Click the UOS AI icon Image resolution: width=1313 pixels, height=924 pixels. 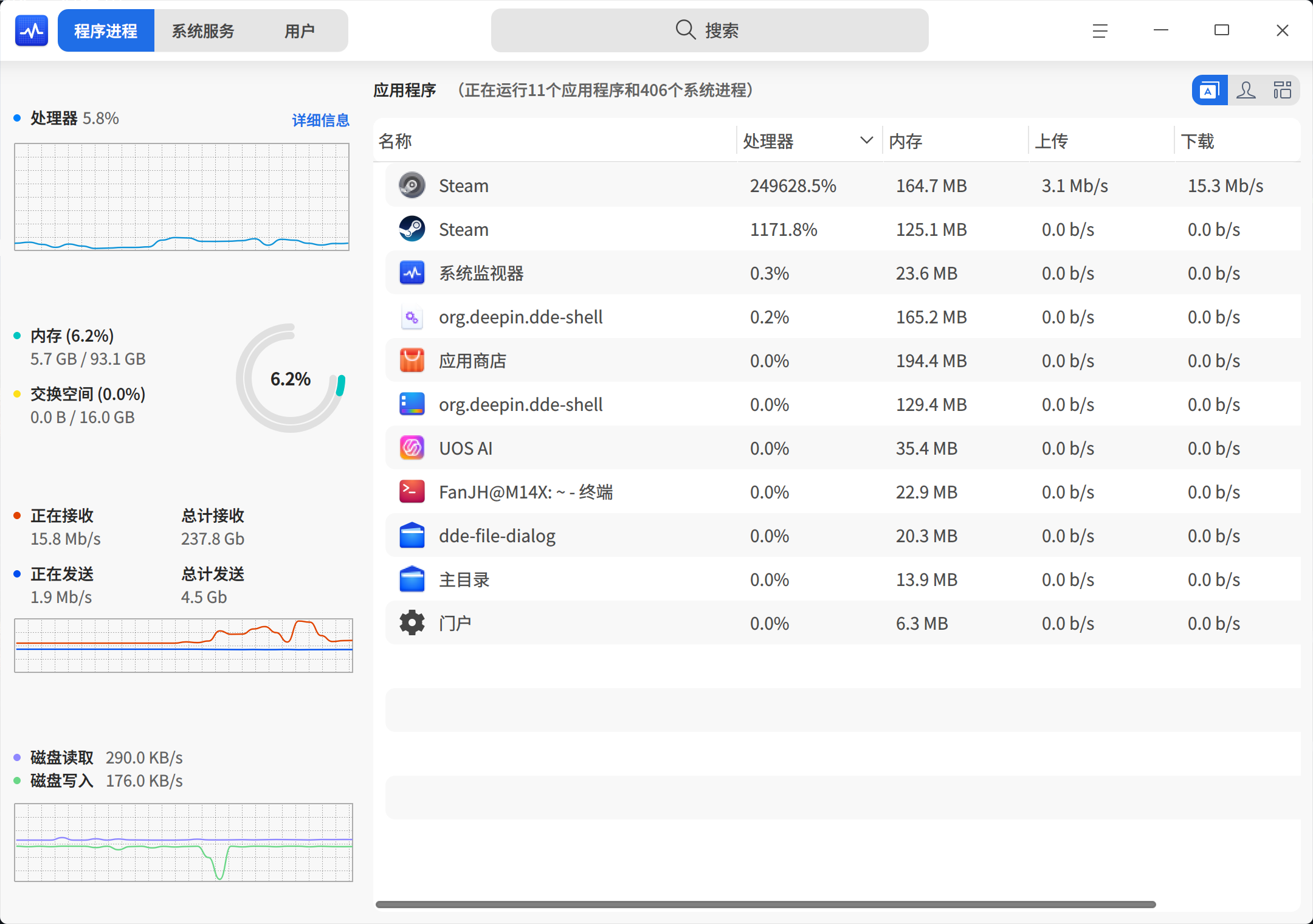pos(412,448)
